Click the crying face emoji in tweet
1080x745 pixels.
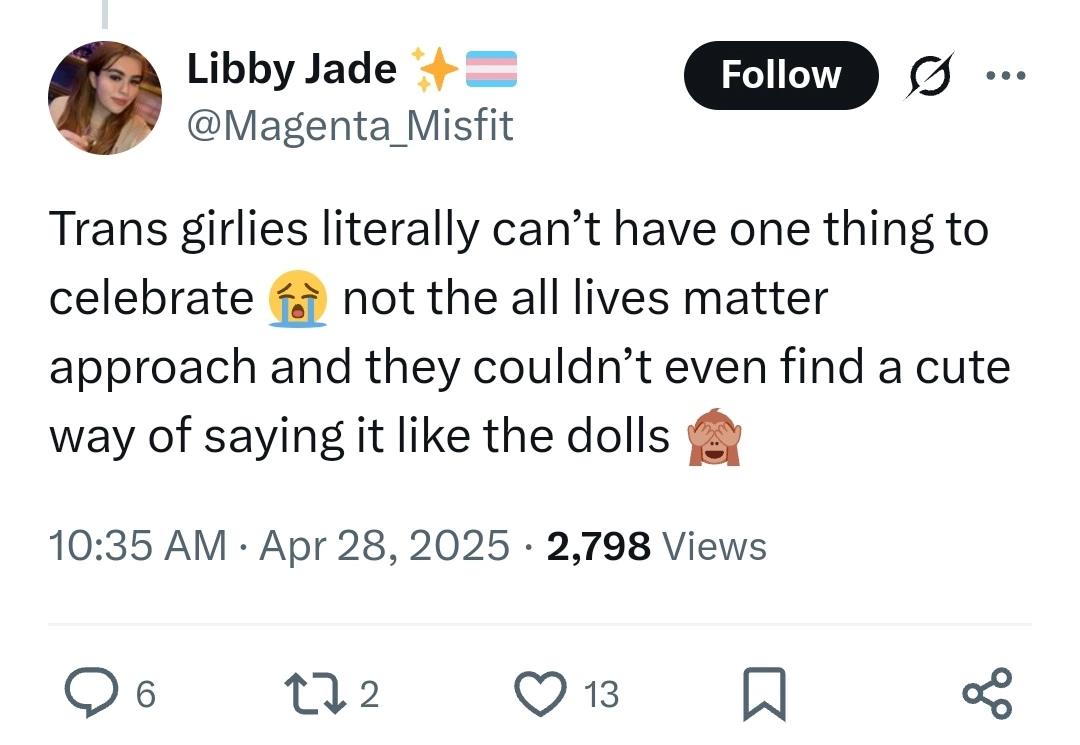pos(297,301)
